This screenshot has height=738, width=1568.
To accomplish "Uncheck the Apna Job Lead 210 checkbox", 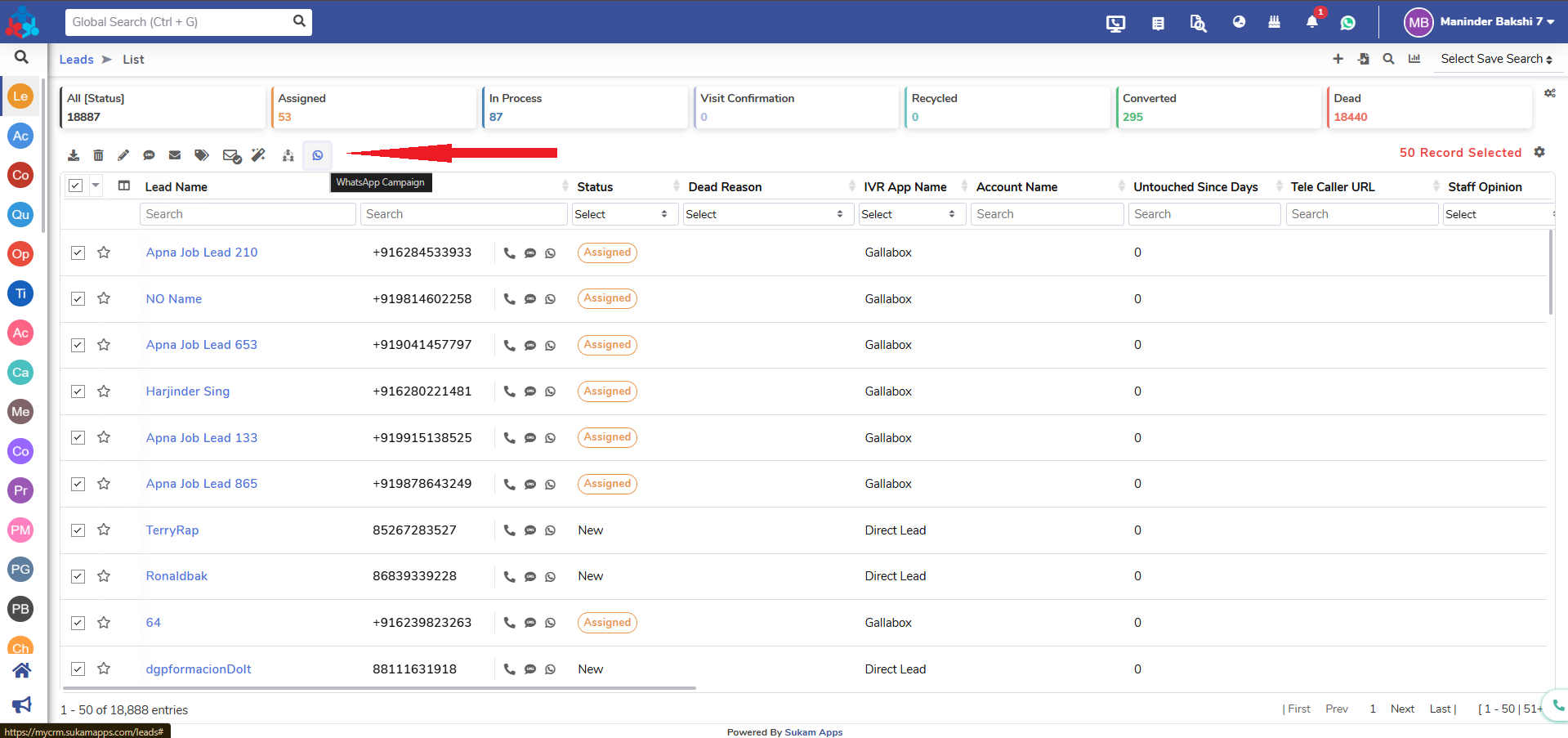I will pyautogui.click(x=78, y=253).
